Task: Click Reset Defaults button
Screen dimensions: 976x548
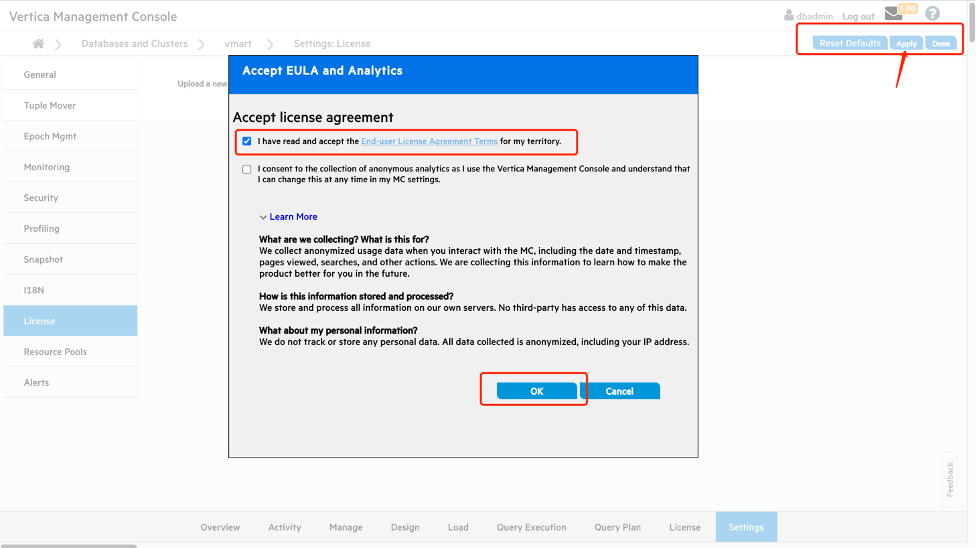Action: [850, 43]
